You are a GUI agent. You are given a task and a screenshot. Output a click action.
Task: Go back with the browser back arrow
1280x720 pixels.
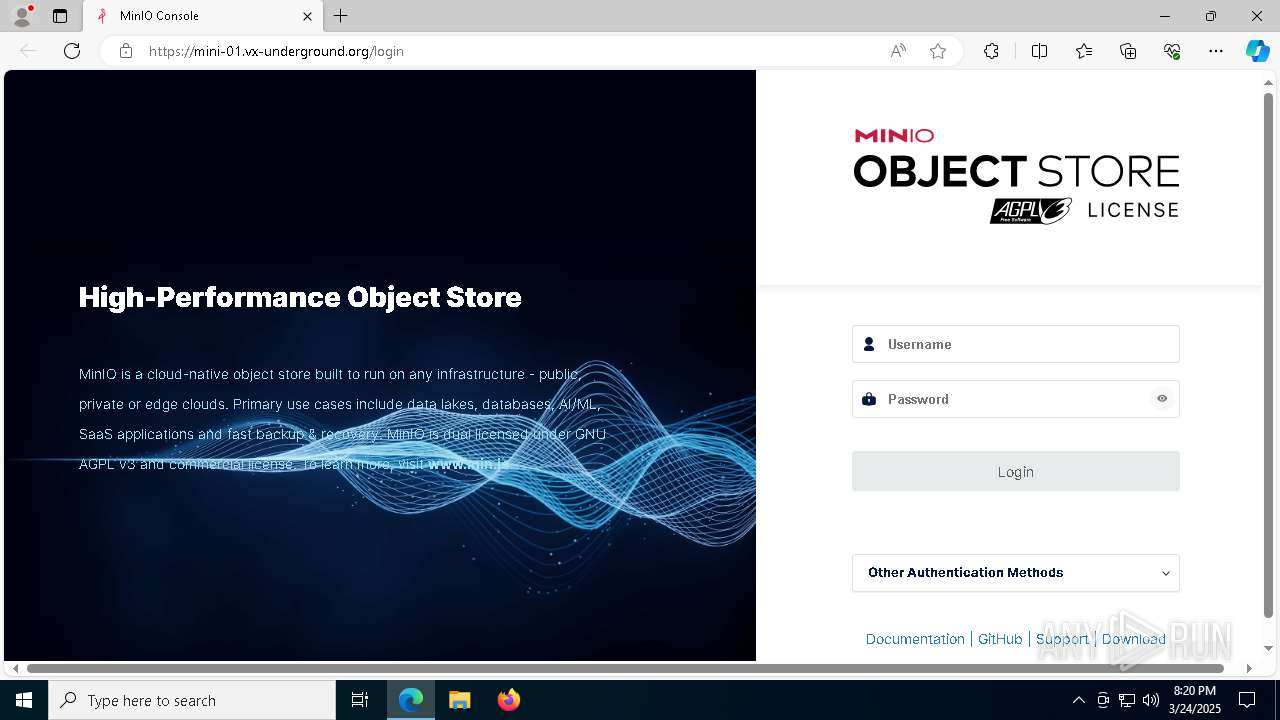[x=28, y=51]
